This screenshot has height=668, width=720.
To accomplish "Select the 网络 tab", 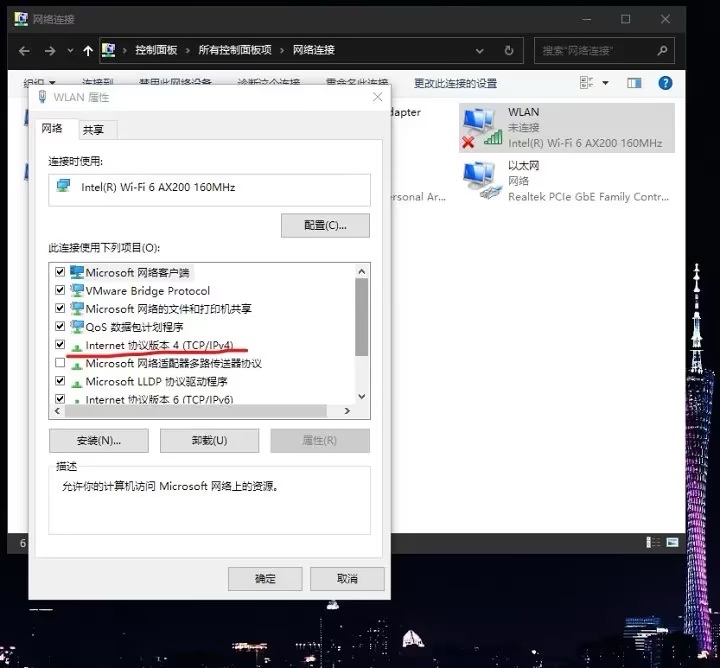I will (x=52, y=128).
